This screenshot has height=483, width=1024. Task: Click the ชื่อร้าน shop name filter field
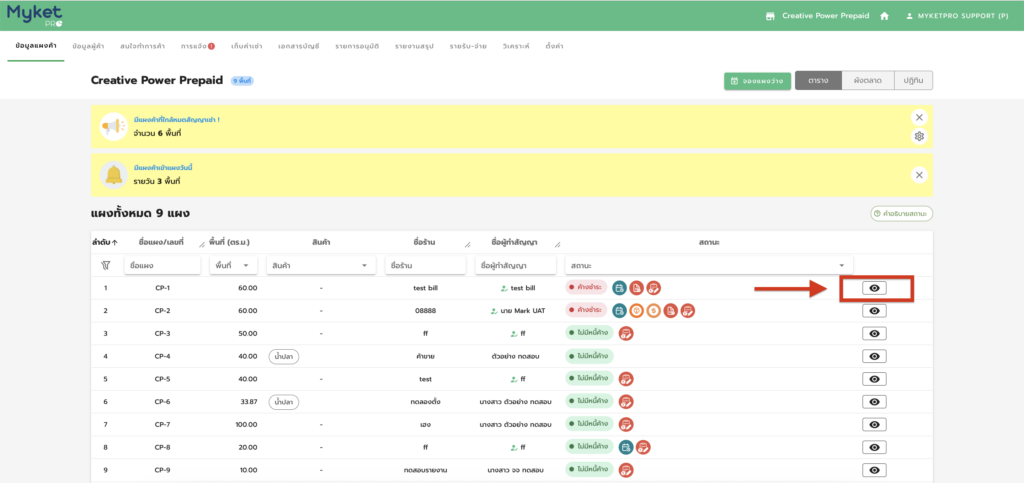tap(424, 266)
